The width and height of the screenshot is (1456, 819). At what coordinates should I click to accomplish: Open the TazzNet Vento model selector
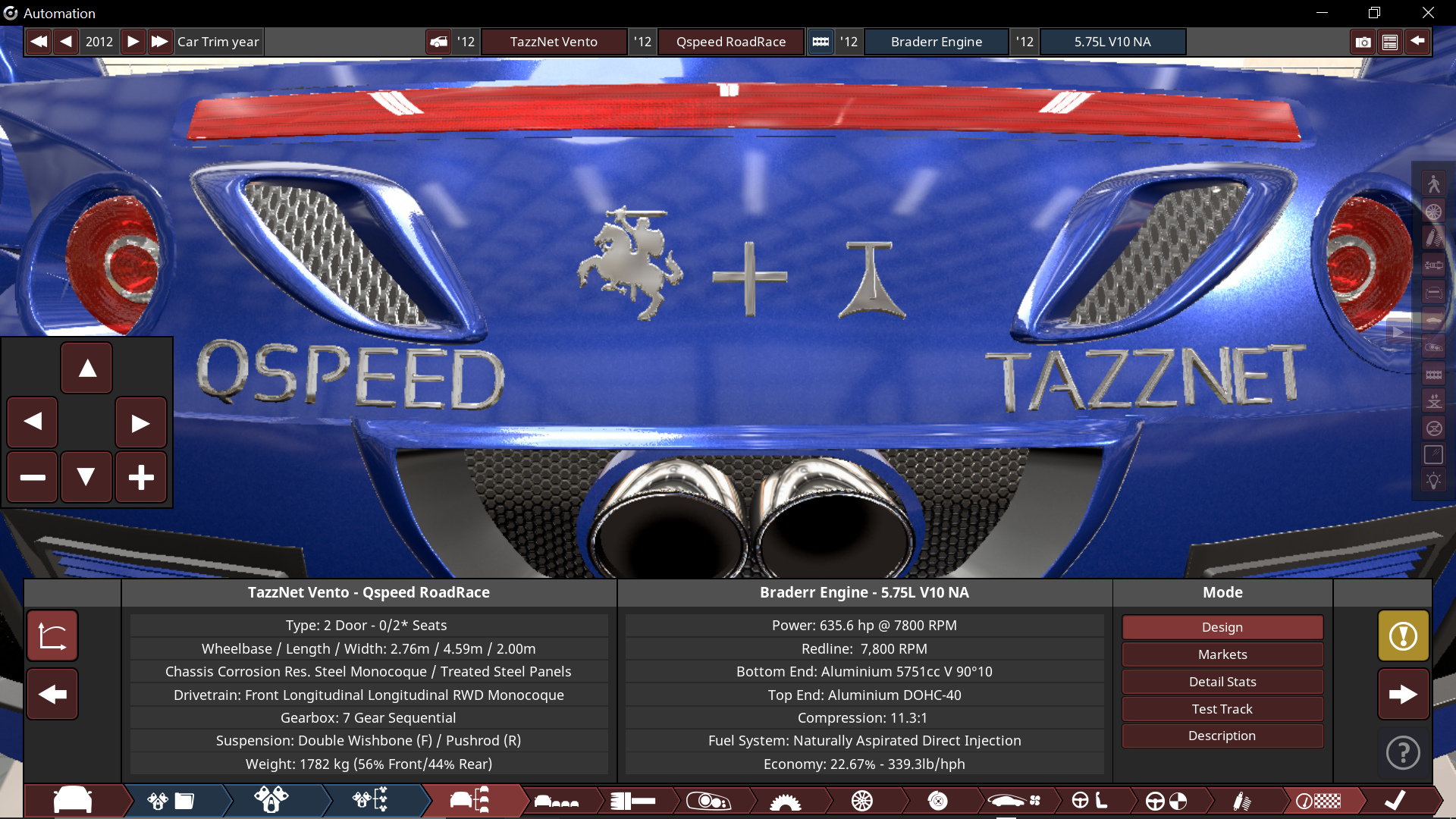point(554,42)
